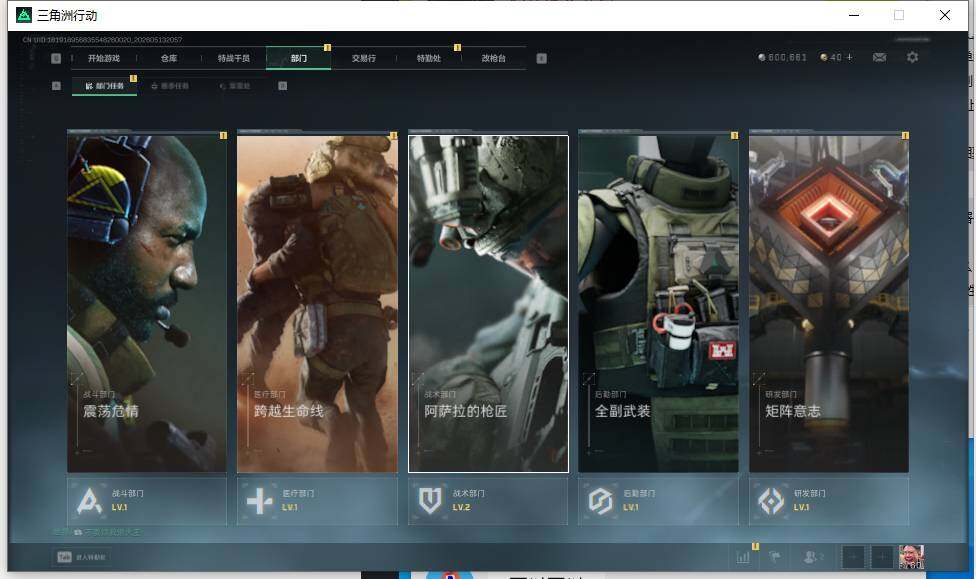Switch to the 改枪台 tab

[x=493, y=59]
